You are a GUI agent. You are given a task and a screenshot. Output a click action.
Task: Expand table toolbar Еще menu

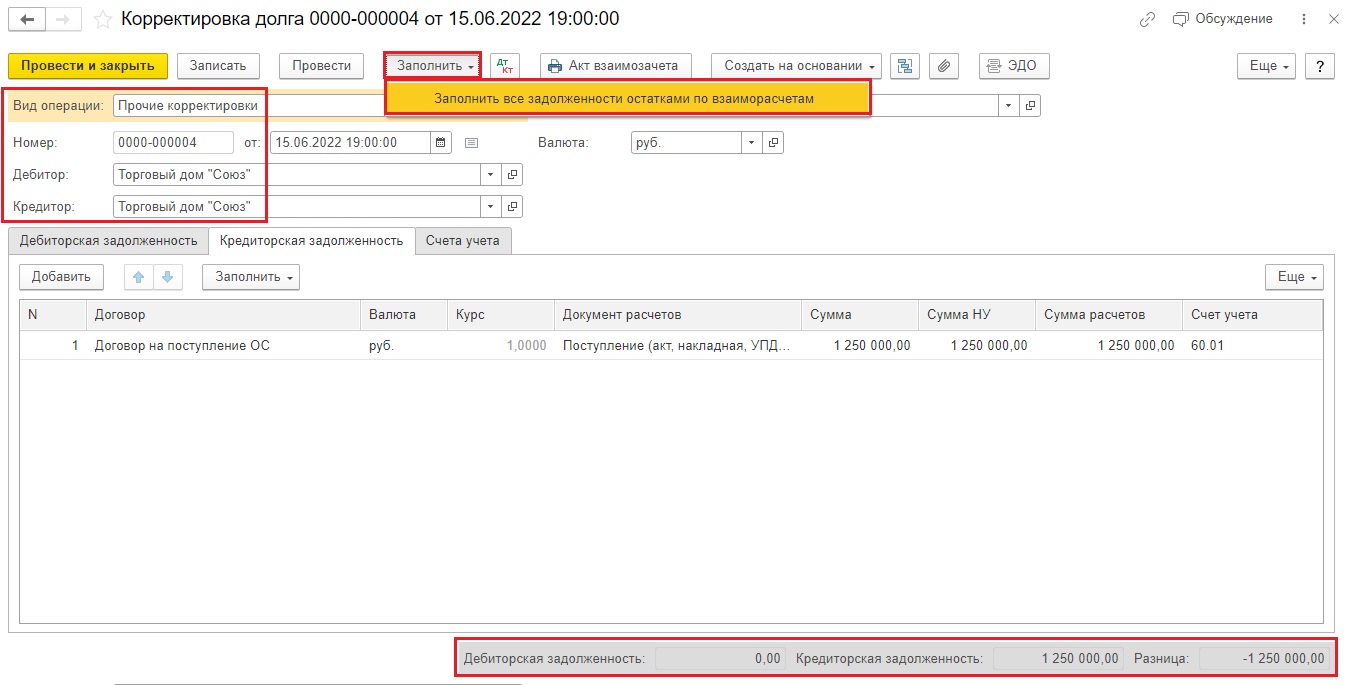(1294, 277)
